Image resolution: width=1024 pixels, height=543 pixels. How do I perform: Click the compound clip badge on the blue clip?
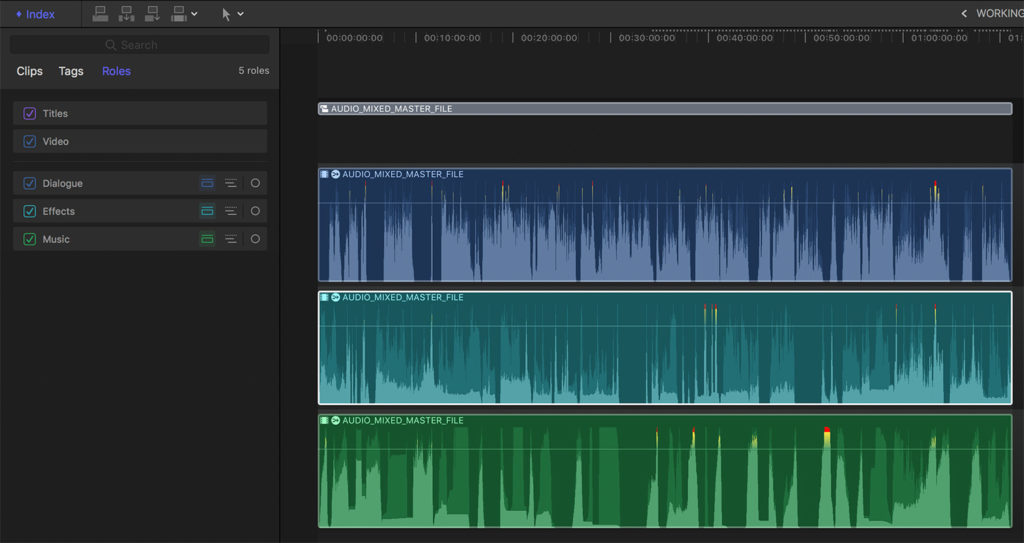[x=335, y=174]
